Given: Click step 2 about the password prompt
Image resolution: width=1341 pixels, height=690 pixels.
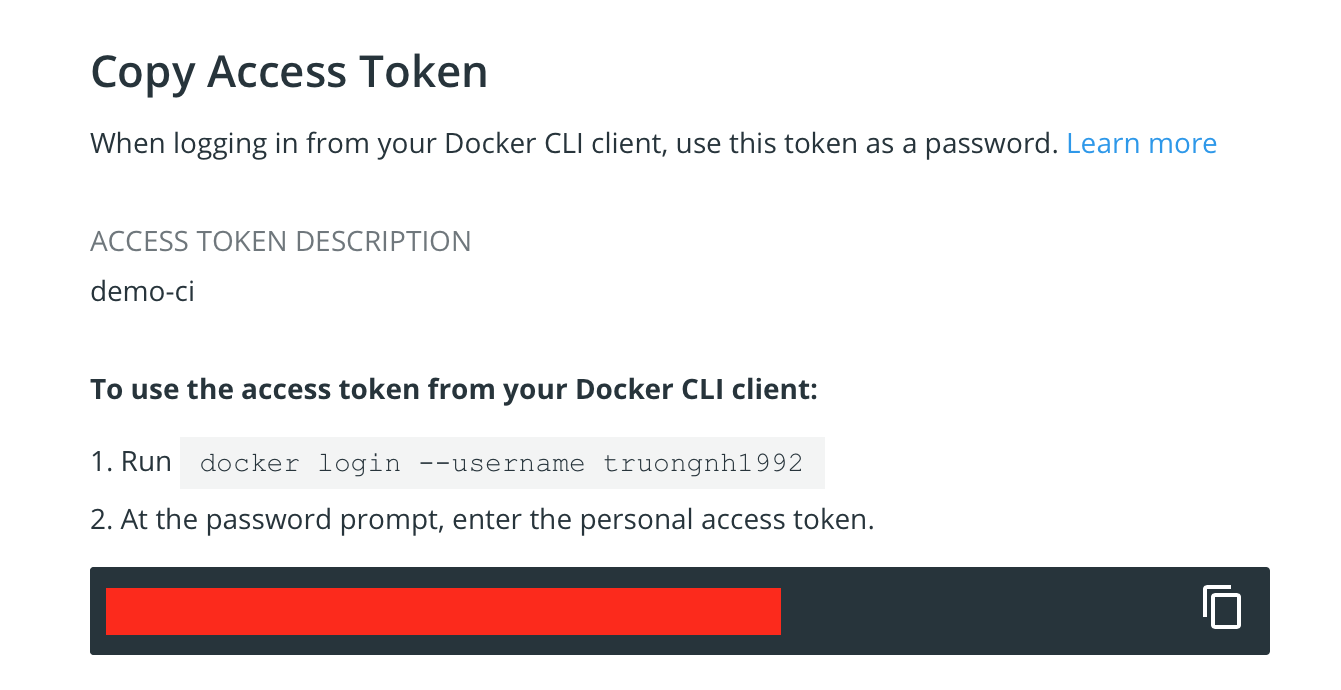Looking at the screenshot, I should tap(483, 520).
